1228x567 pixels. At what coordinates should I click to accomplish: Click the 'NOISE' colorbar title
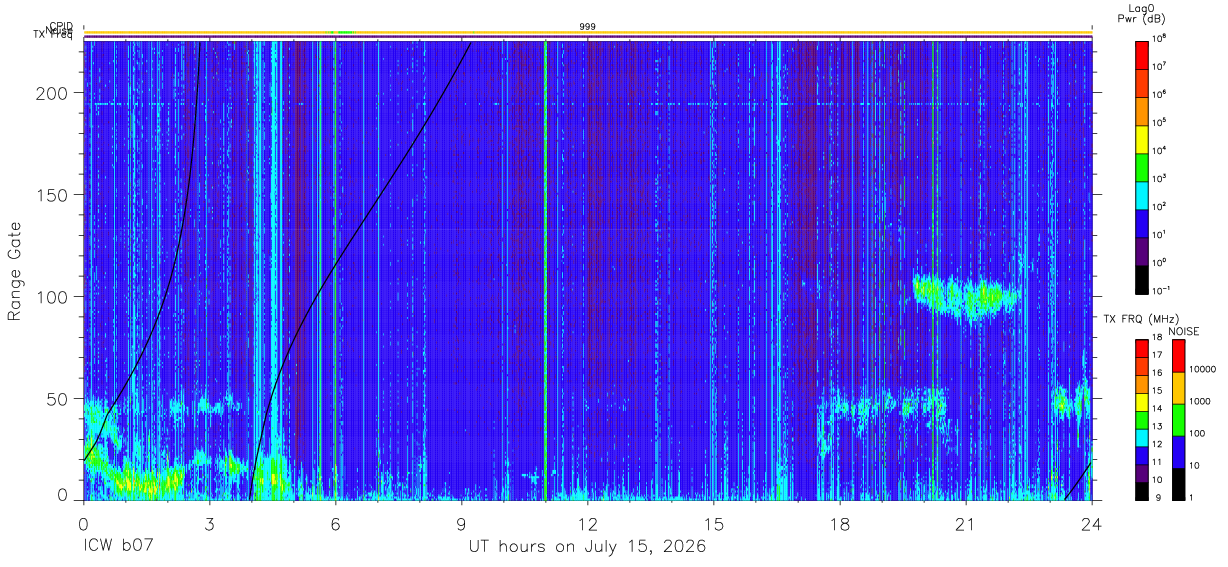coord(1184,331)
